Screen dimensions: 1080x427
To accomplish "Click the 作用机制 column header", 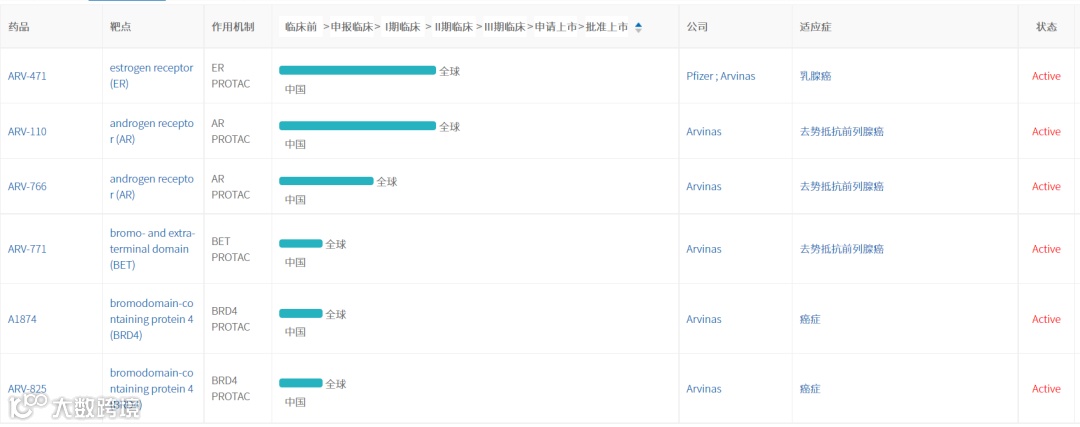I will 233,27.
